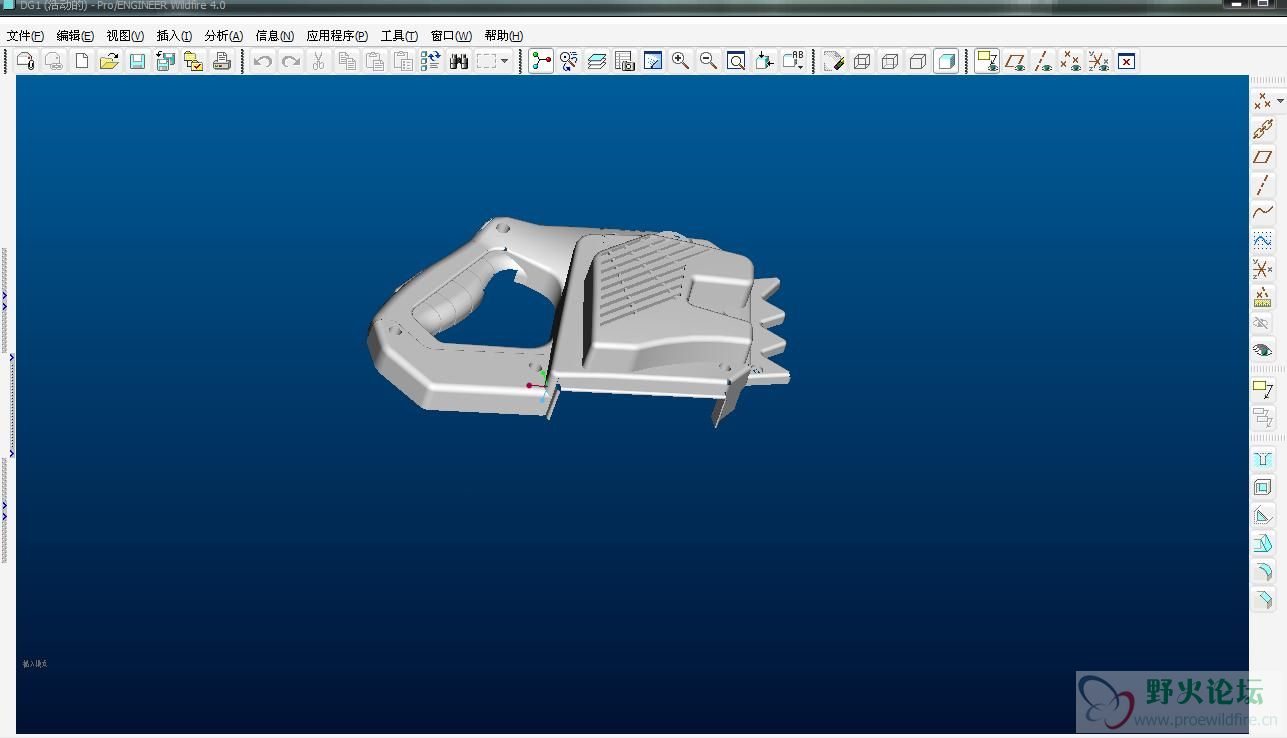Click the repaint screen icon
Screen dimensions: 1287x738
click(653, 61)
